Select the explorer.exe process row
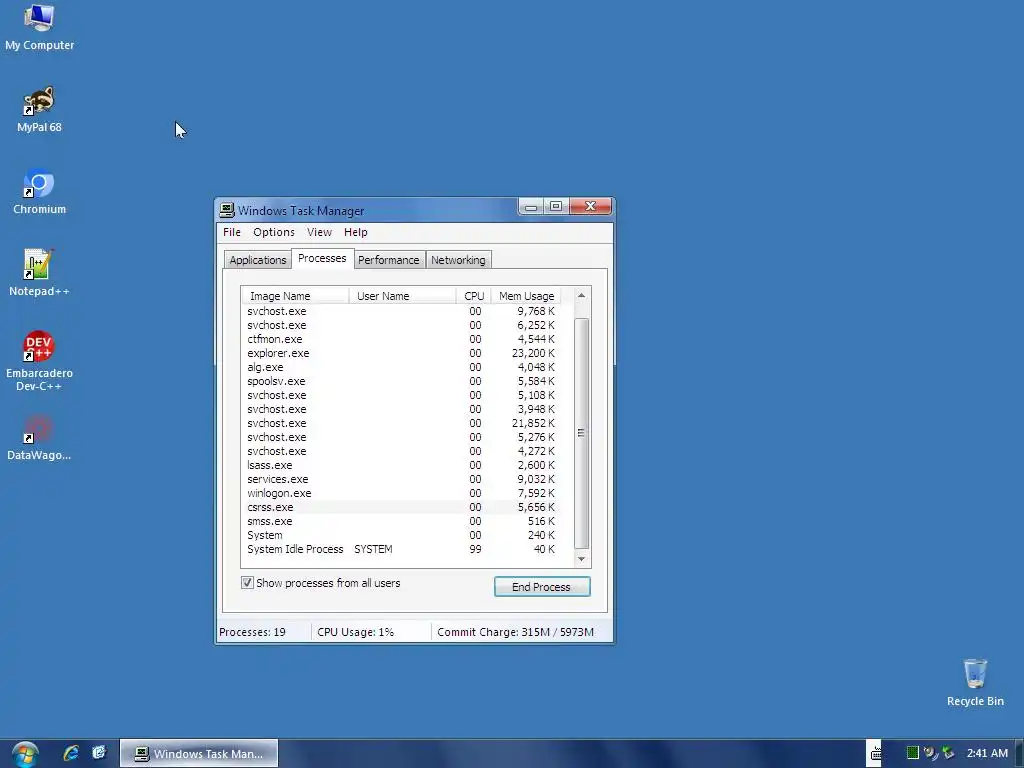 point(401,353)
